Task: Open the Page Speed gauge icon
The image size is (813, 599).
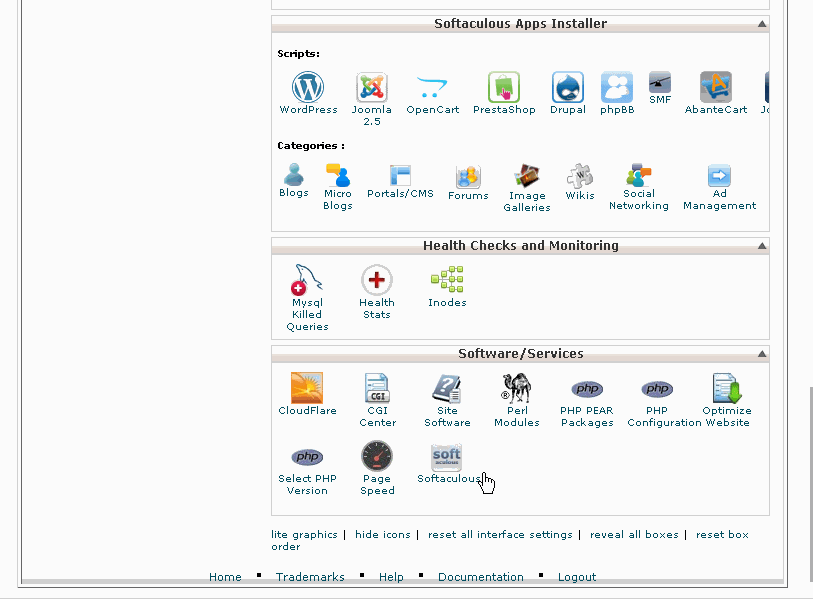Action: coord(377,456)
